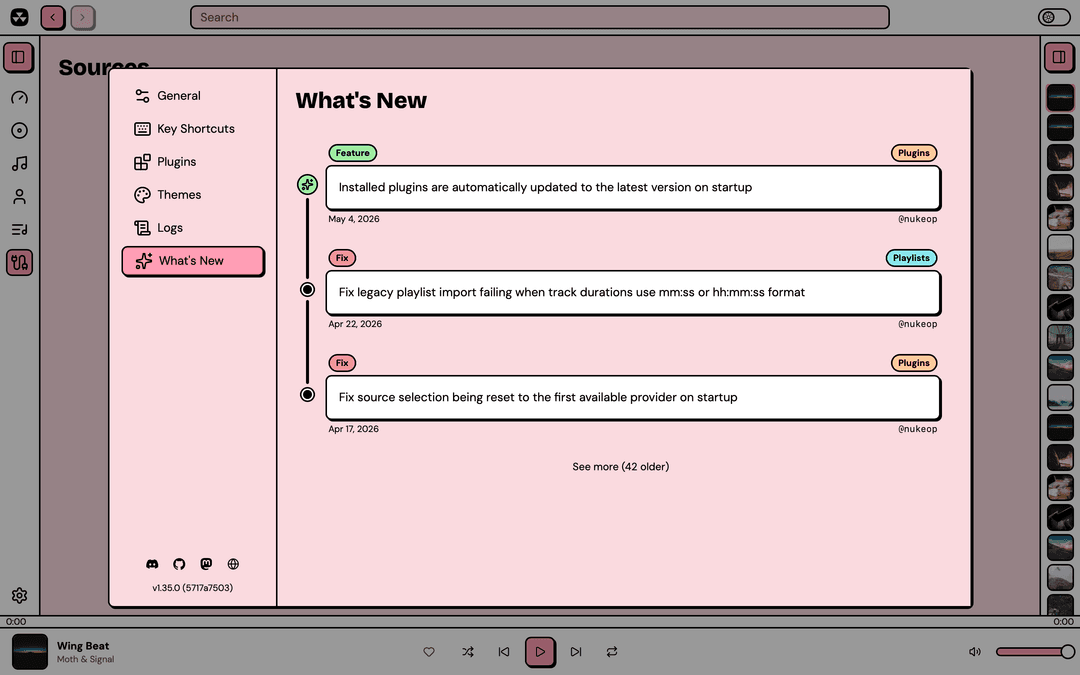The height and width of the screenshot is (675, 1080).
Task: Click the Plugins tag above source selection entry
Action: coord(913,363)
